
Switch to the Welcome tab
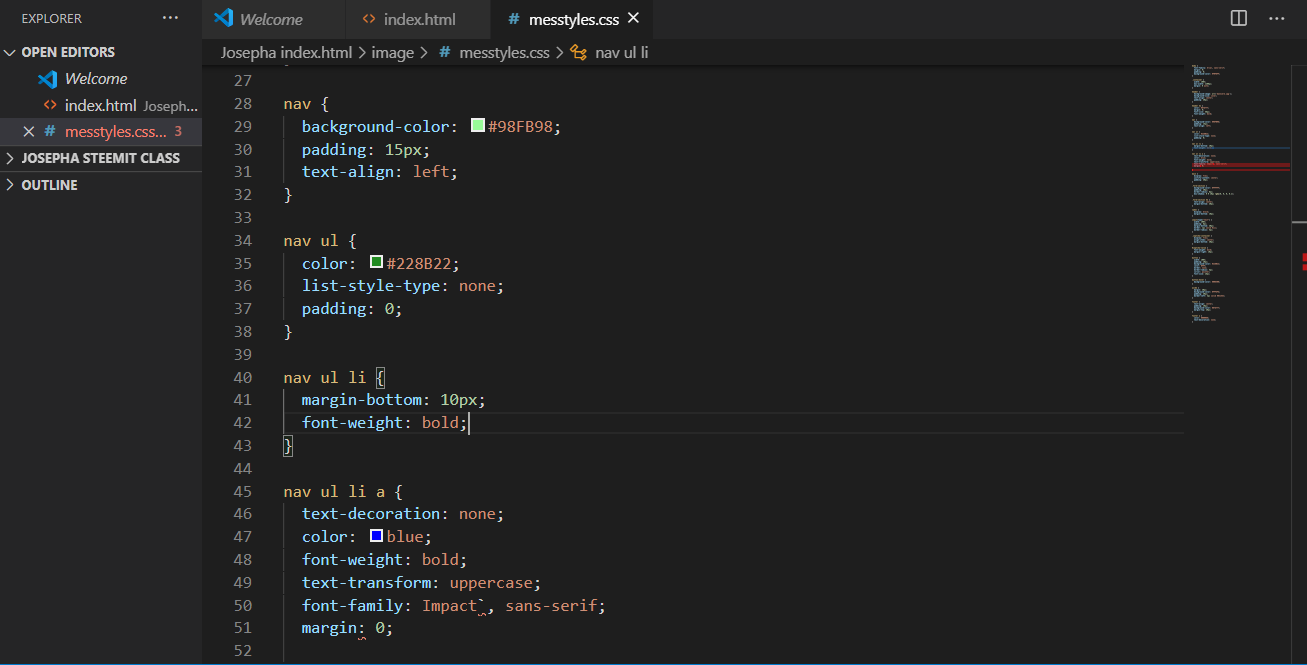(x=273, y=19)
